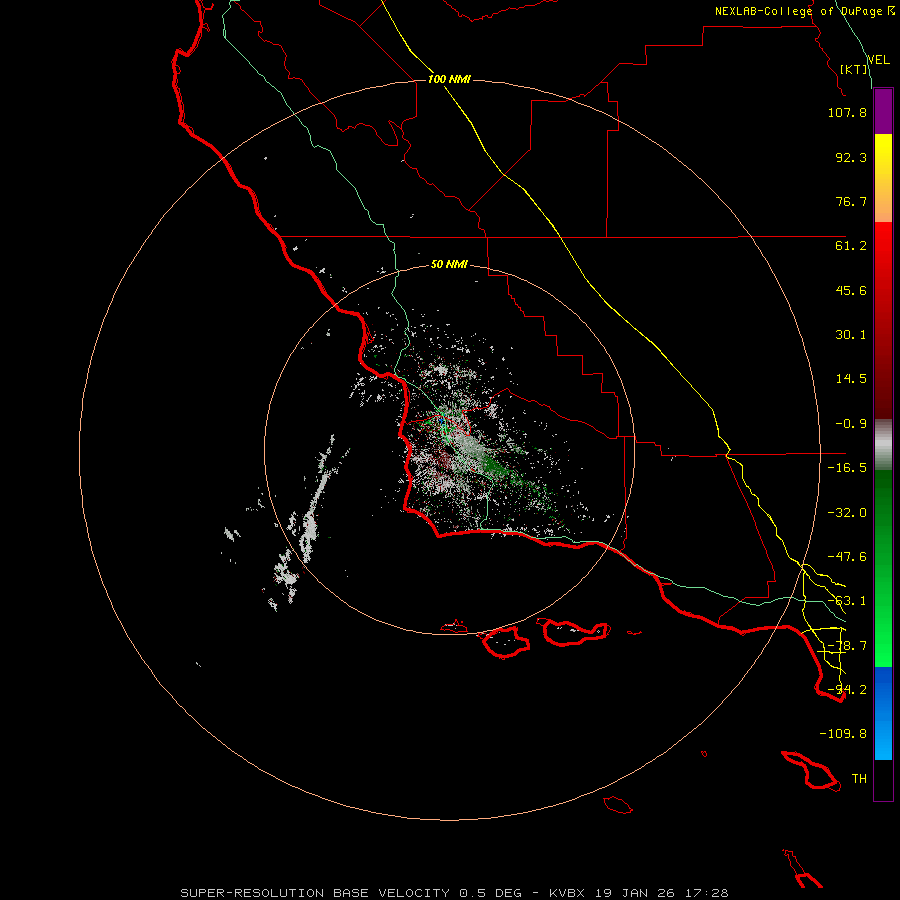Click the 14.5 velocity scale value
This screenshot has height=900, width=900.
click(x=851, y=379)
